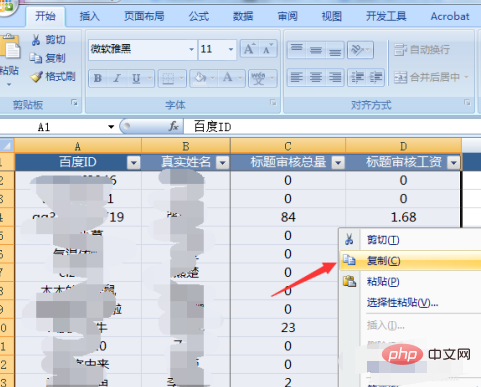Click the font color A button

click(x=228, y=78)
